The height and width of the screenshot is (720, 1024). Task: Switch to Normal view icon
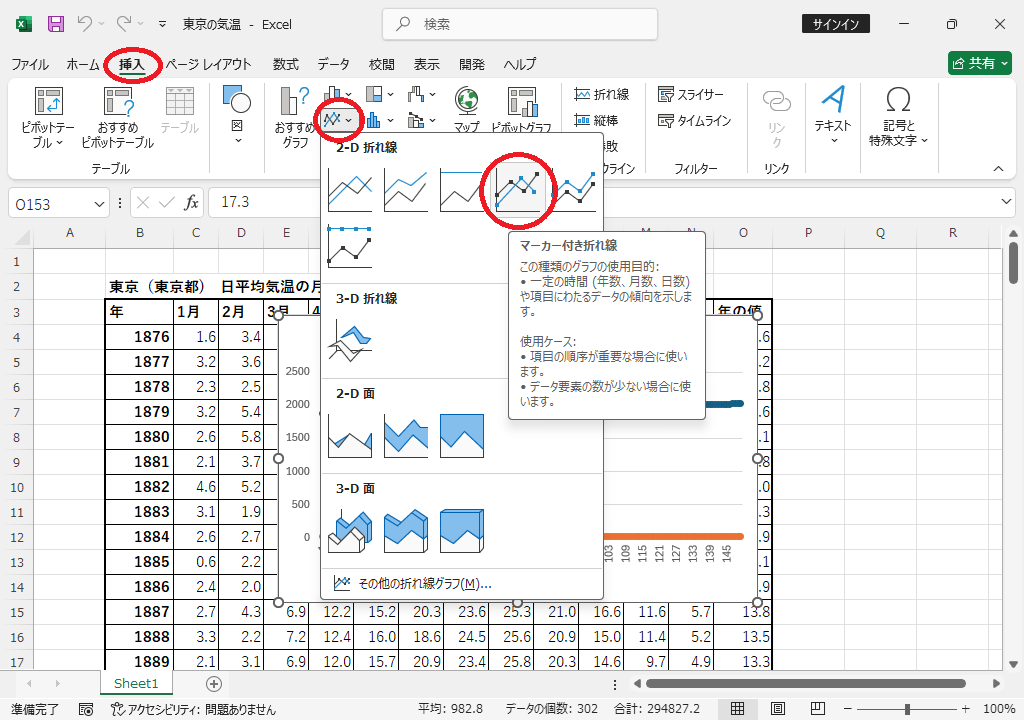pos(737,709)
